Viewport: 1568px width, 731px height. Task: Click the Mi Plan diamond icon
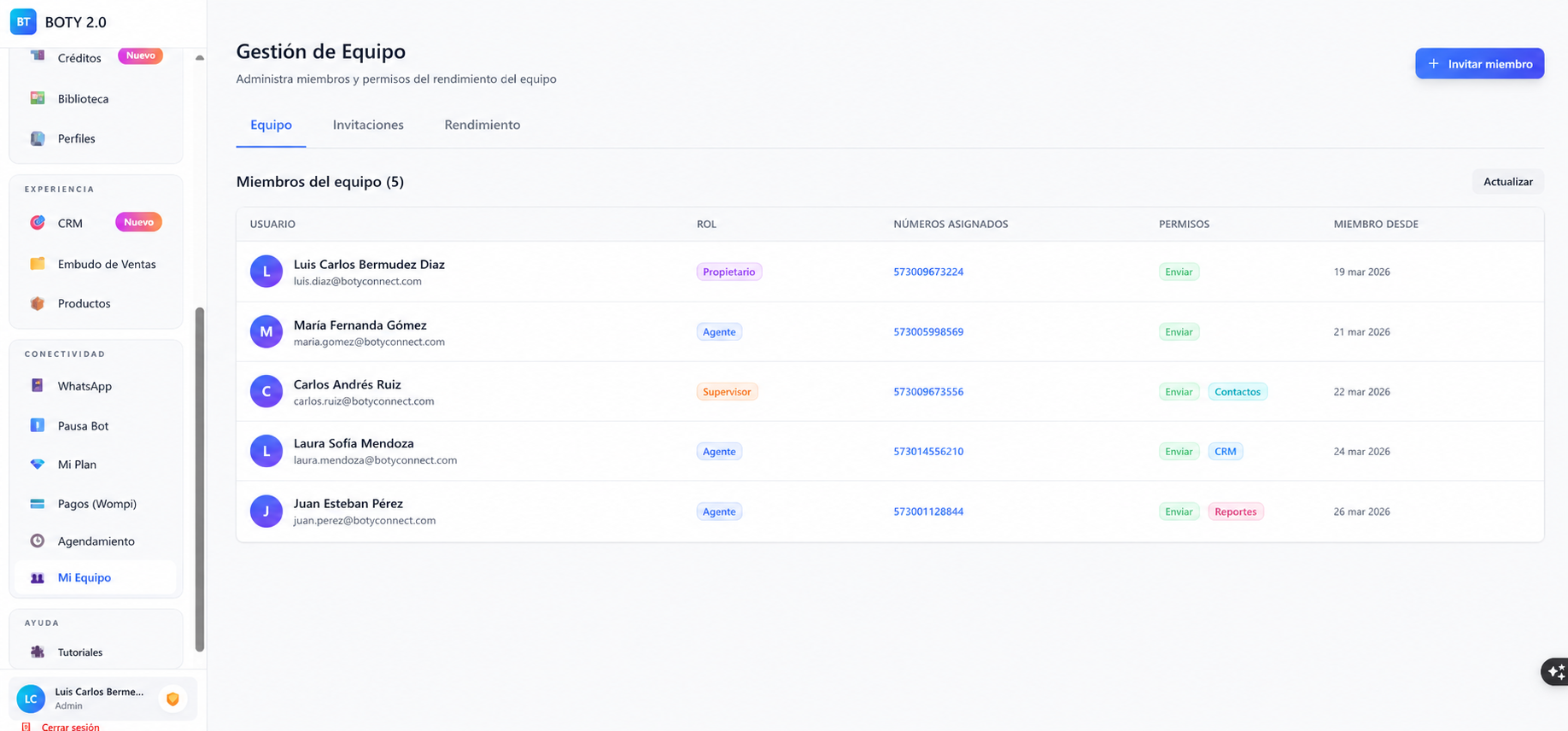click(38, 465)
